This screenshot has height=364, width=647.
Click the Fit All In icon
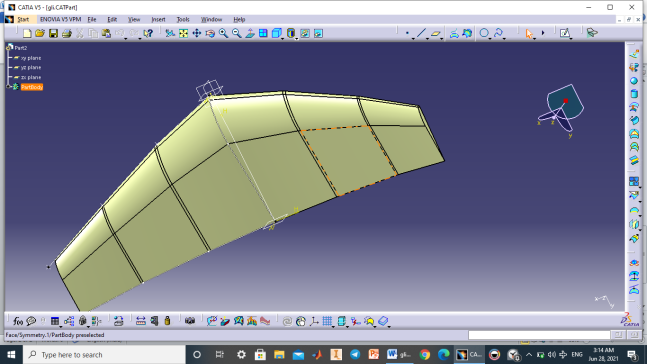[183, 33]
